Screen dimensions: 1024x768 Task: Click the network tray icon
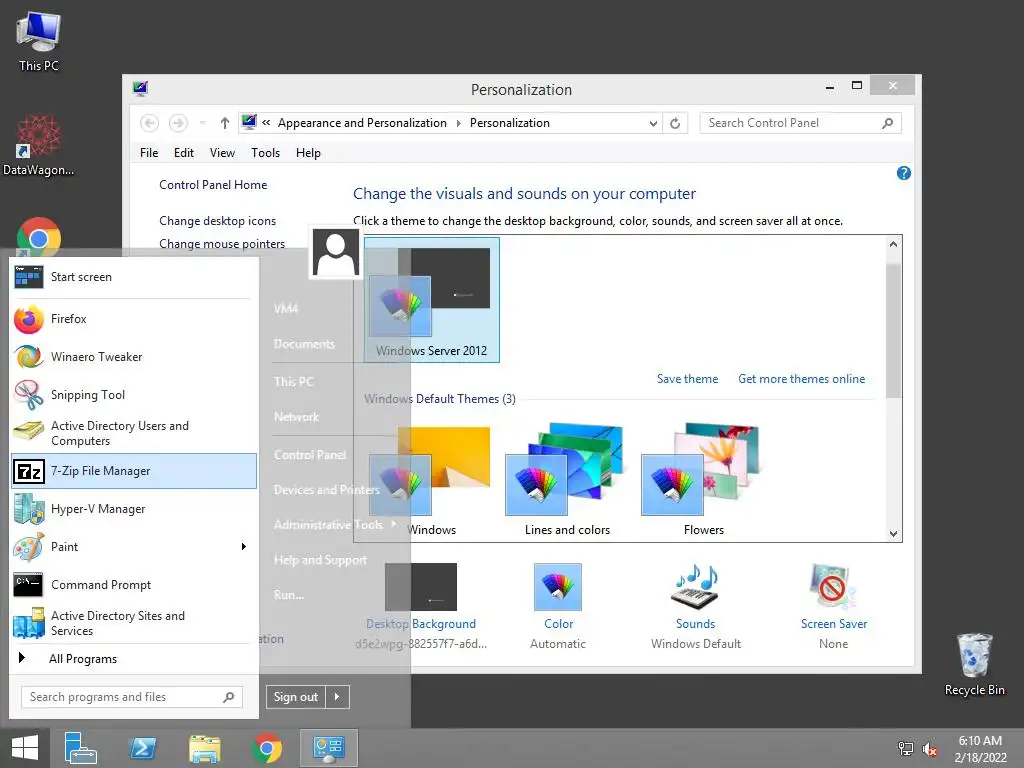coord(905,748)
